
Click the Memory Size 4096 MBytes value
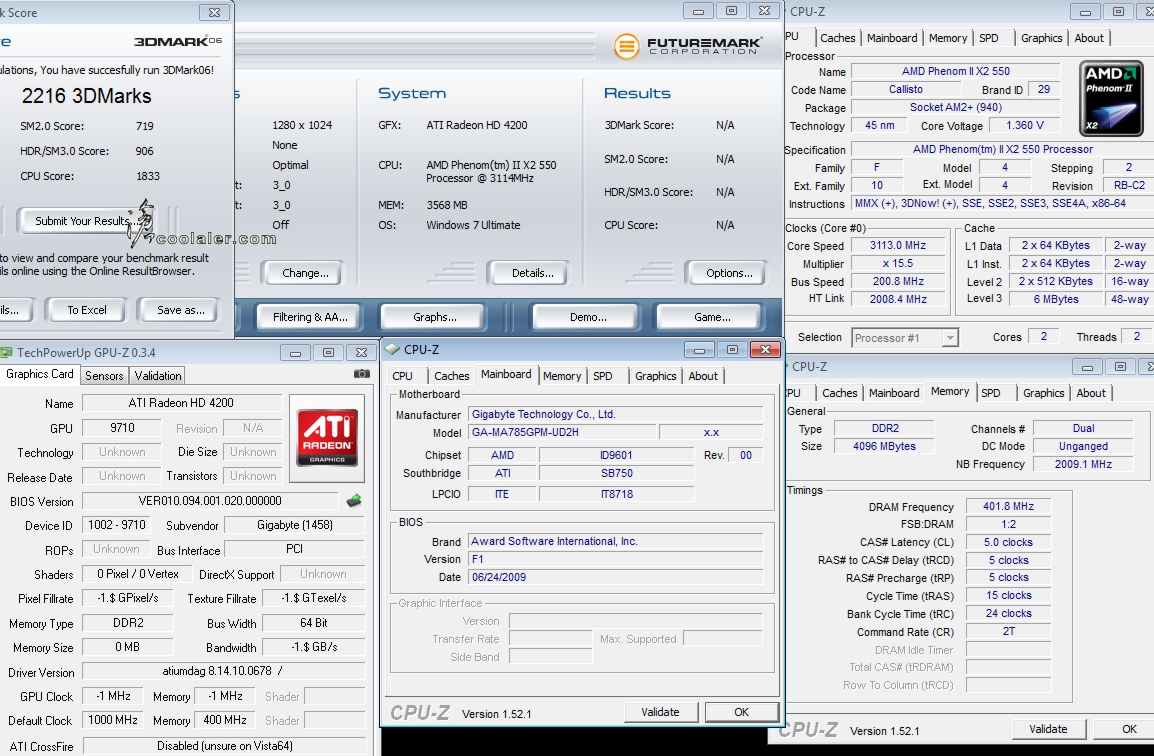tap(884, 446)
